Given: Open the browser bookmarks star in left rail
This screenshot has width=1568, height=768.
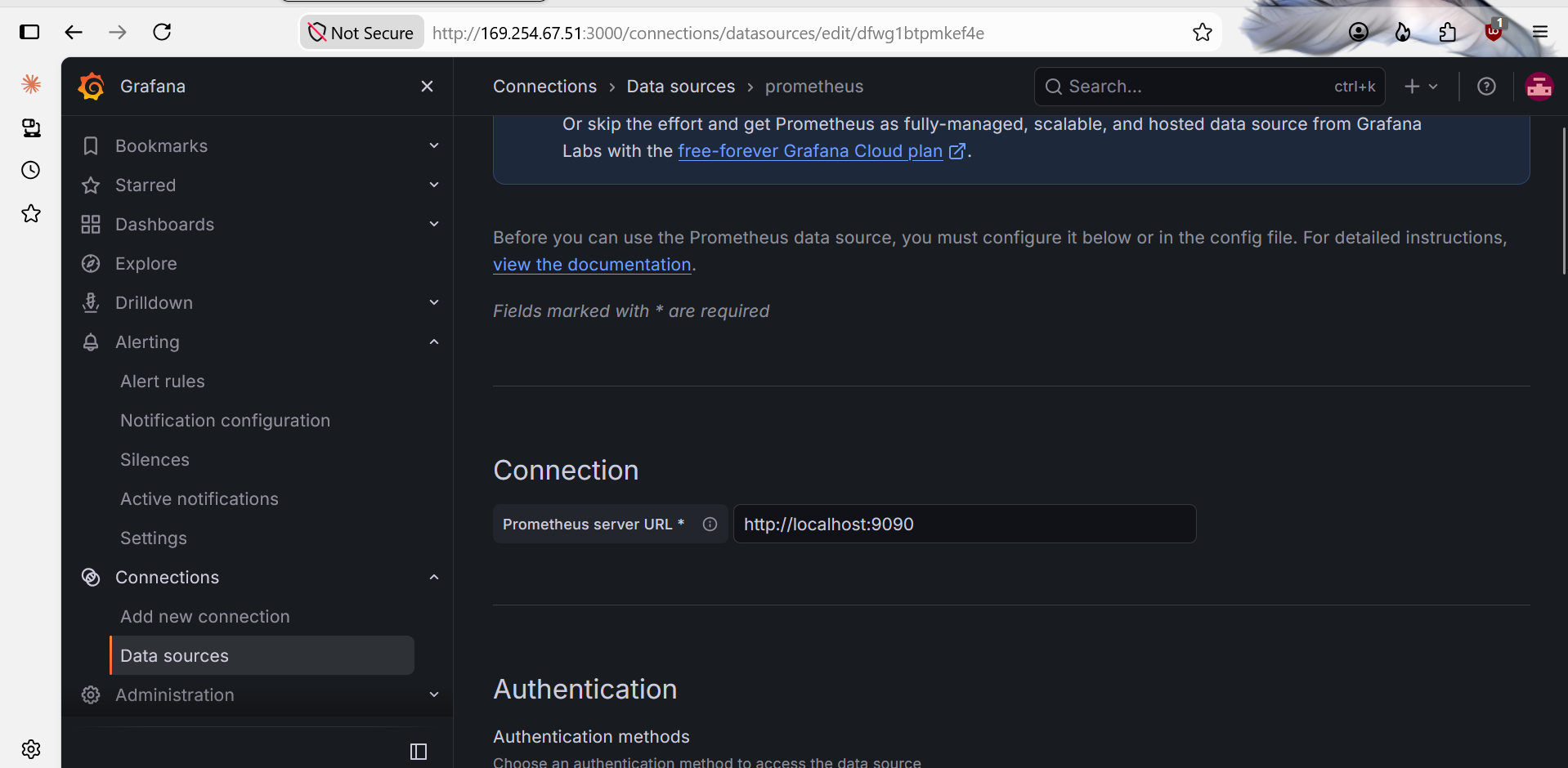Looking at the screenshot, I should tap(31, 214).
